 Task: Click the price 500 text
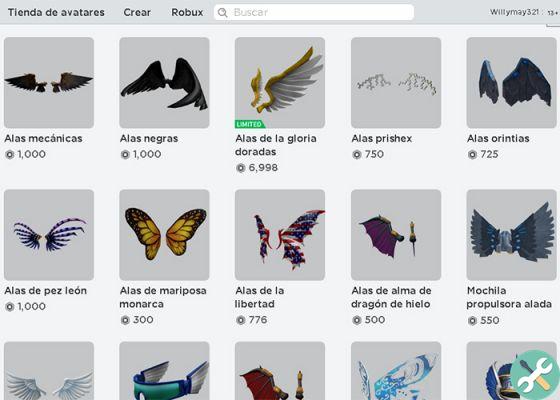click(x=375, y=320)
